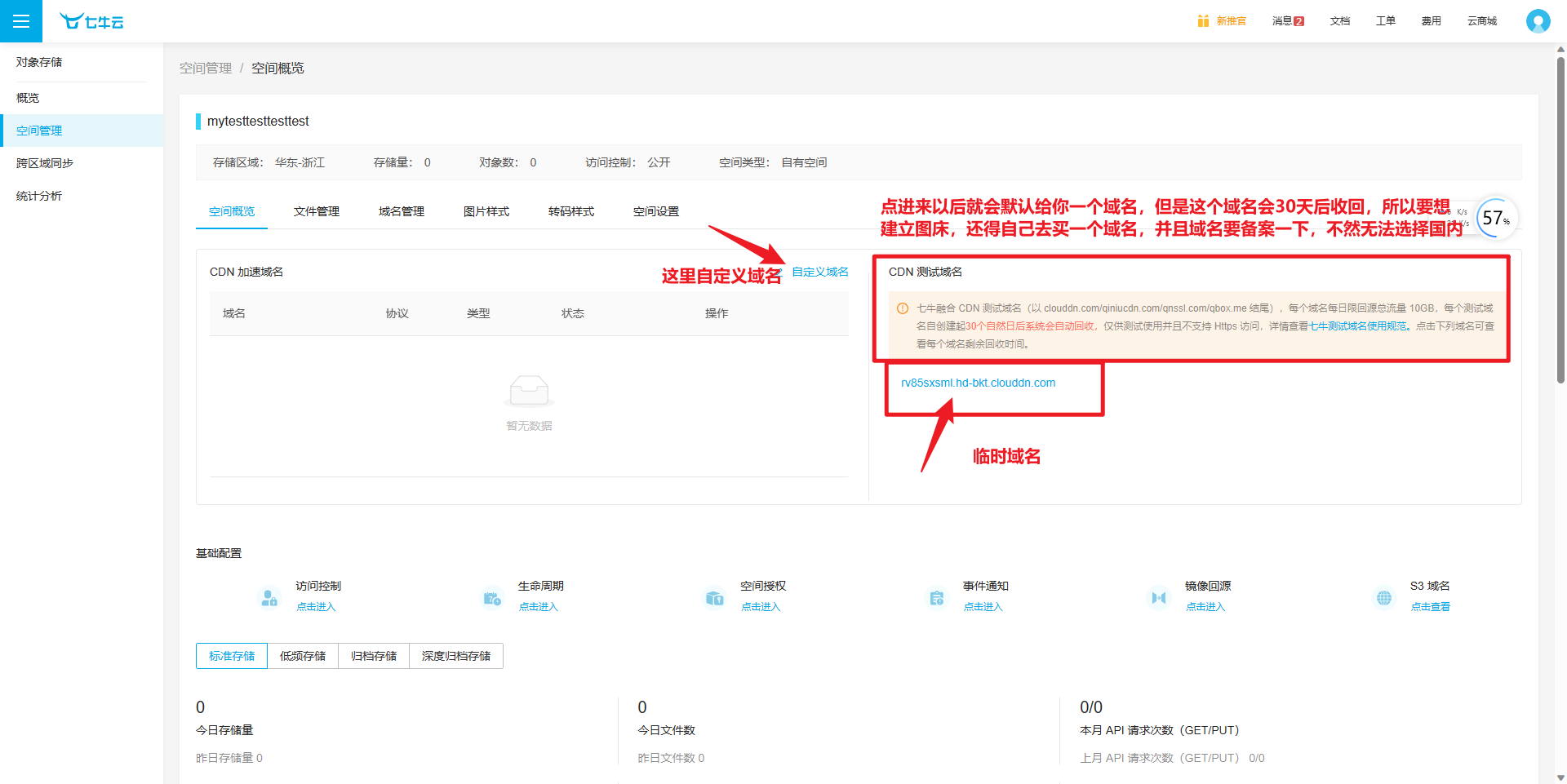Select 概览 in the sidebar

(x=82, y=98)
